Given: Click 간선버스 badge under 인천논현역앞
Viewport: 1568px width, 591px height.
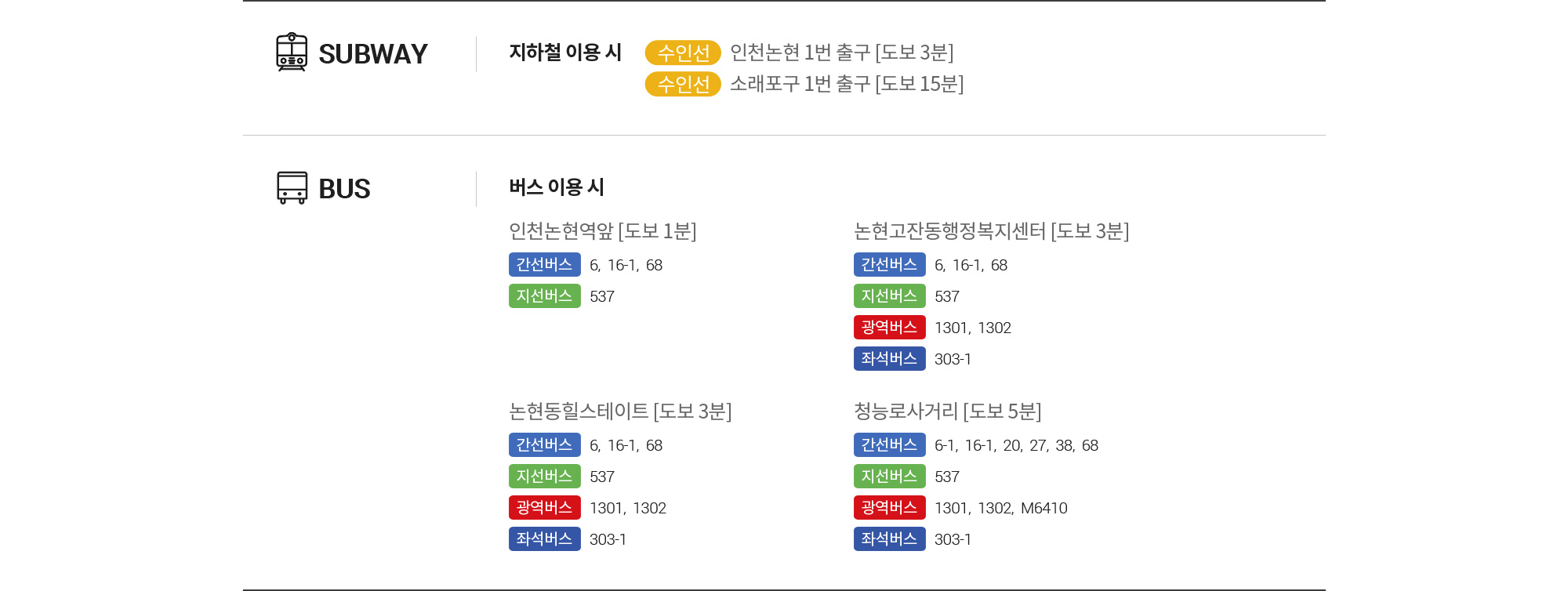Looking at the screenshot, I should 545,264.
